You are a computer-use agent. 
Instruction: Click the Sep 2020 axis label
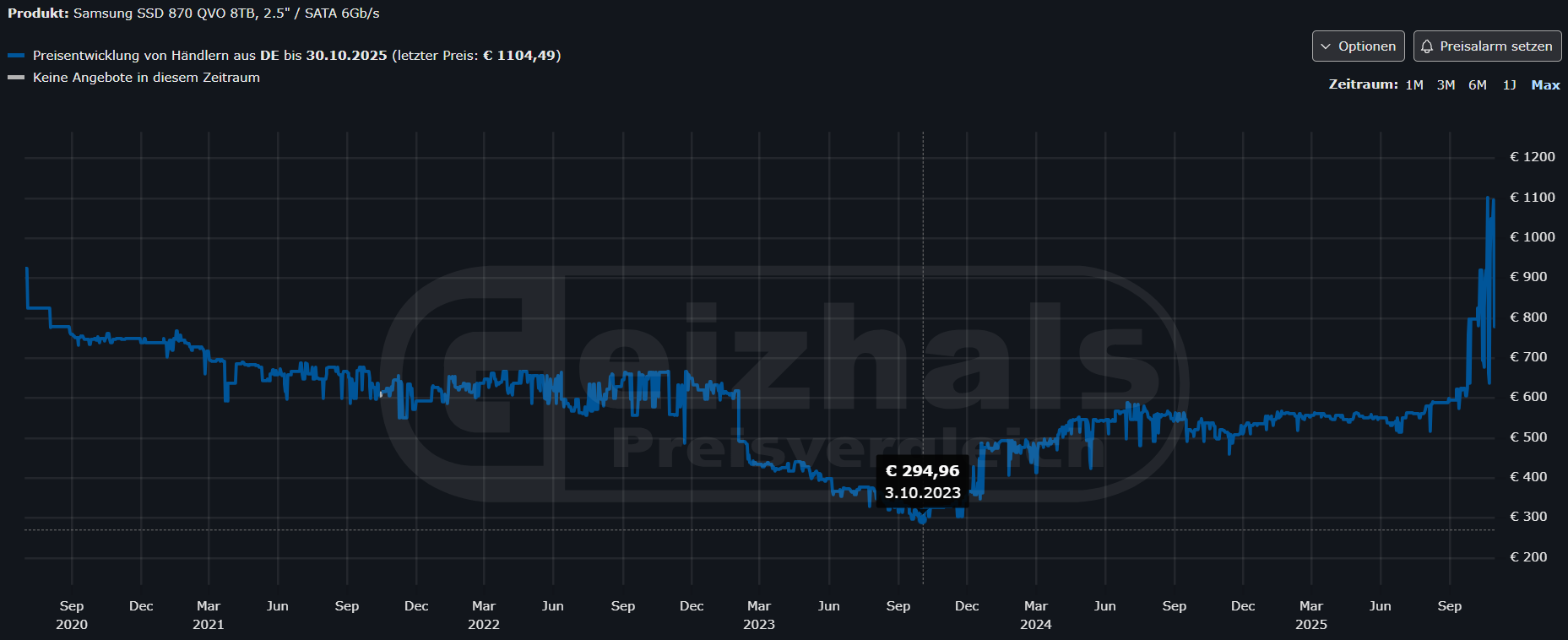pyautogui.click(x=72, y=616)
